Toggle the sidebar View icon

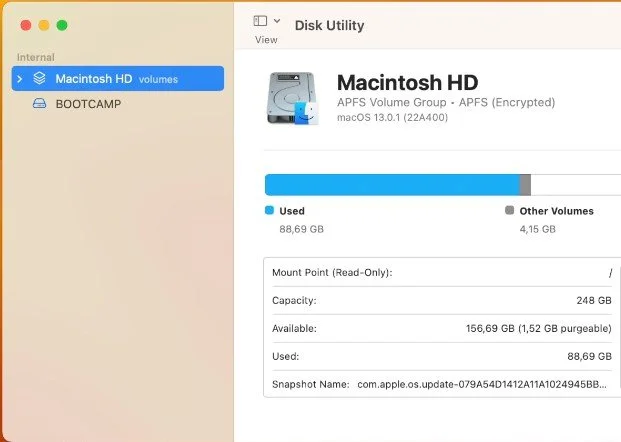pos(260,21)
